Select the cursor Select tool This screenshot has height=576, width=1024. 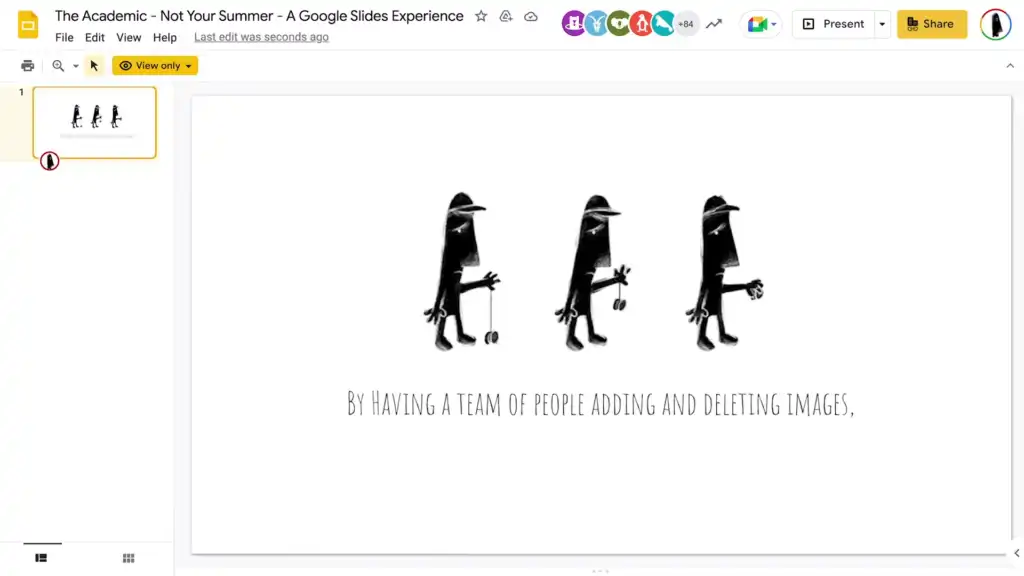94,65
